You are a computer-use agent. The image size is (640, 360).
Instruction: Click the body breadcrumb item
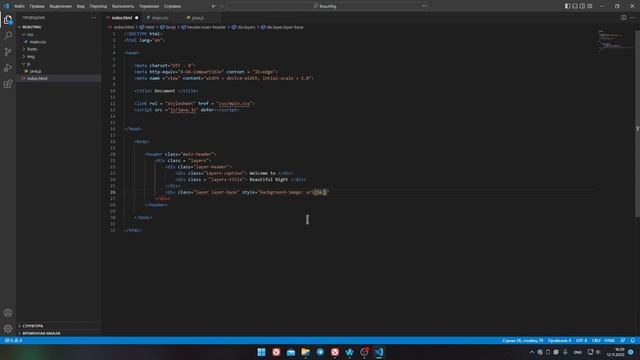[168, 27]
